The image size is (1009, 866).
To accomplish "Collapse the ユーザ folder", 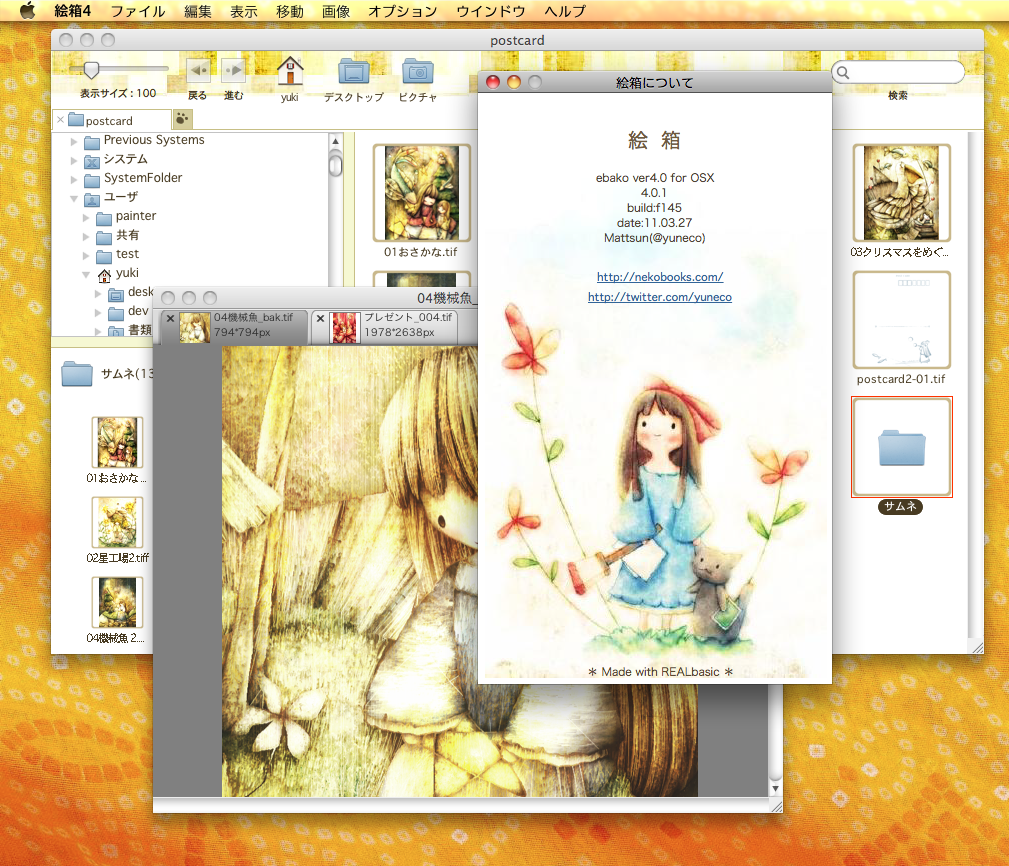I will [74, 198].
